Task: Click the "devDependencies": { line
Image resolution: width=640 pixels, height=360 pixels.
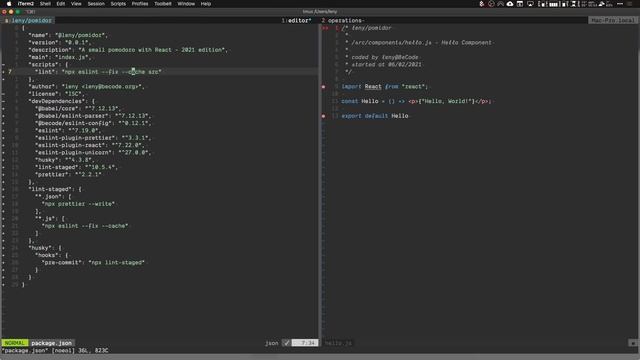Action: point(61,101)
